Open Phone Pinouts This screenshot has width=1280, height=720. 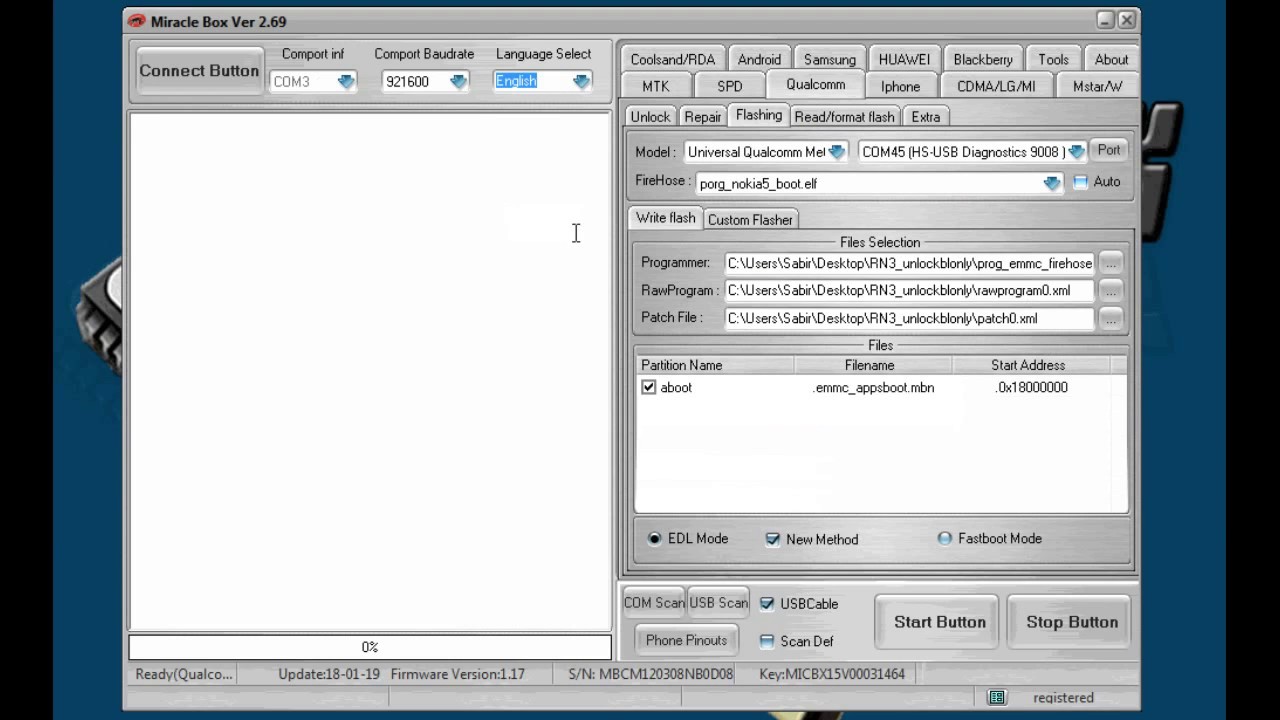click(x=686, y=640)
